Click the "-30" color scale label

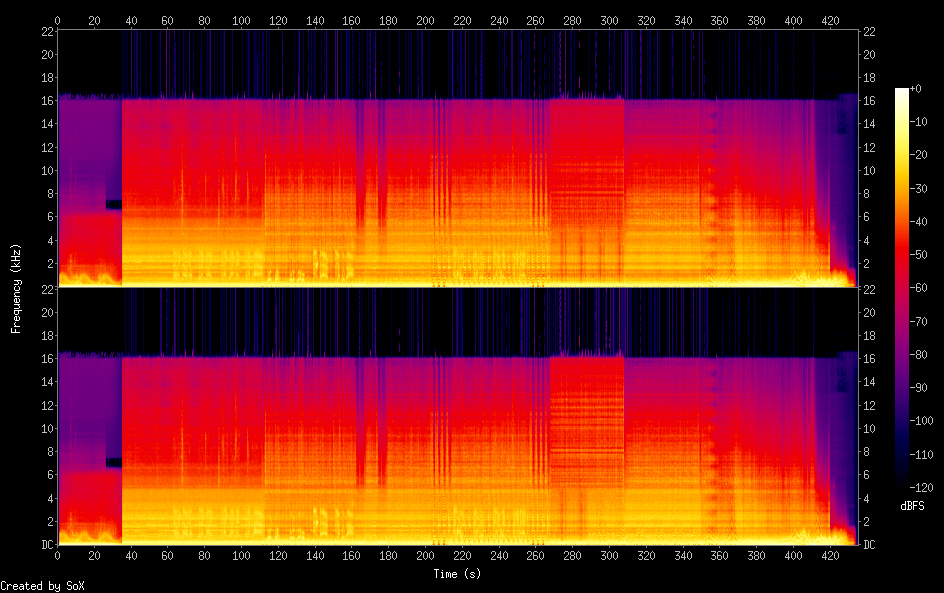tap(918, 188)
